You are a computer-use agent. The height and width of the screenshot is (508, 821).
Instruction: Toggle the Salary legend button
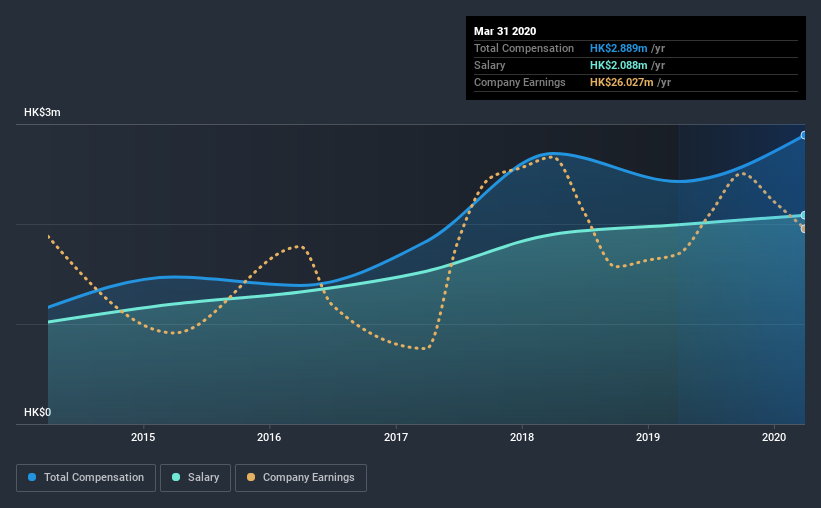click(x=195, y=478)
